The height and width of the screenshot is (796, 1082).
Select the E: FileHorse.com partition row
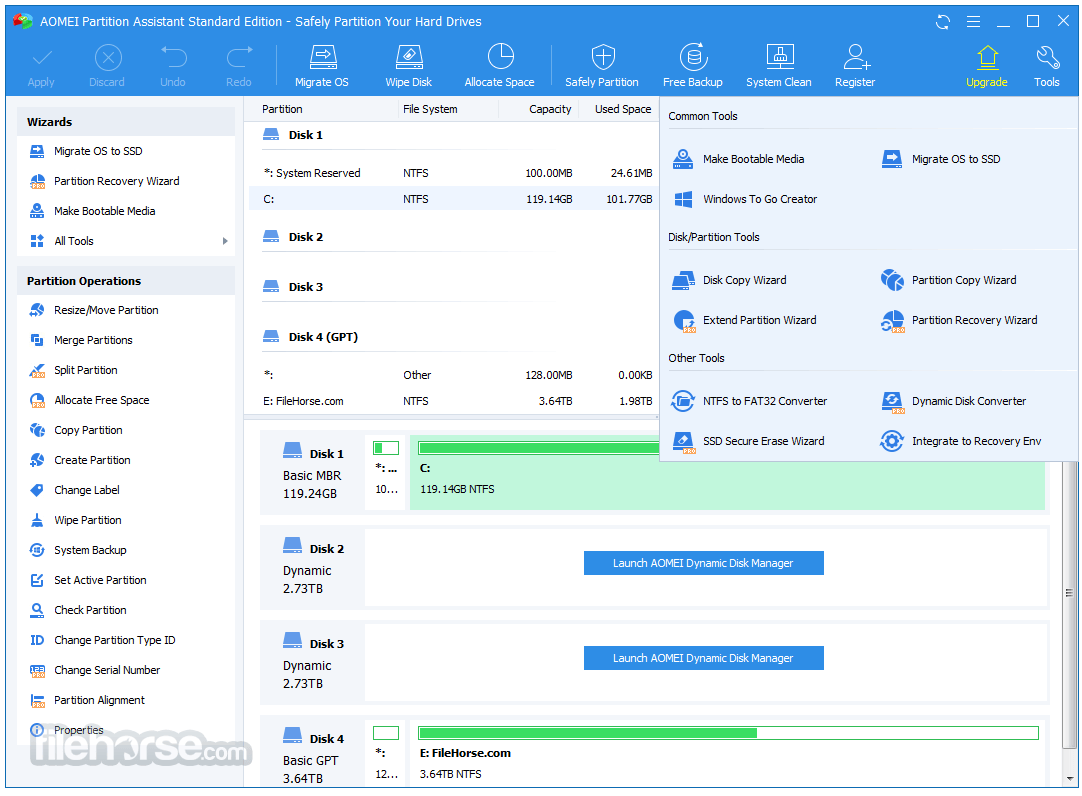(453, 401)
